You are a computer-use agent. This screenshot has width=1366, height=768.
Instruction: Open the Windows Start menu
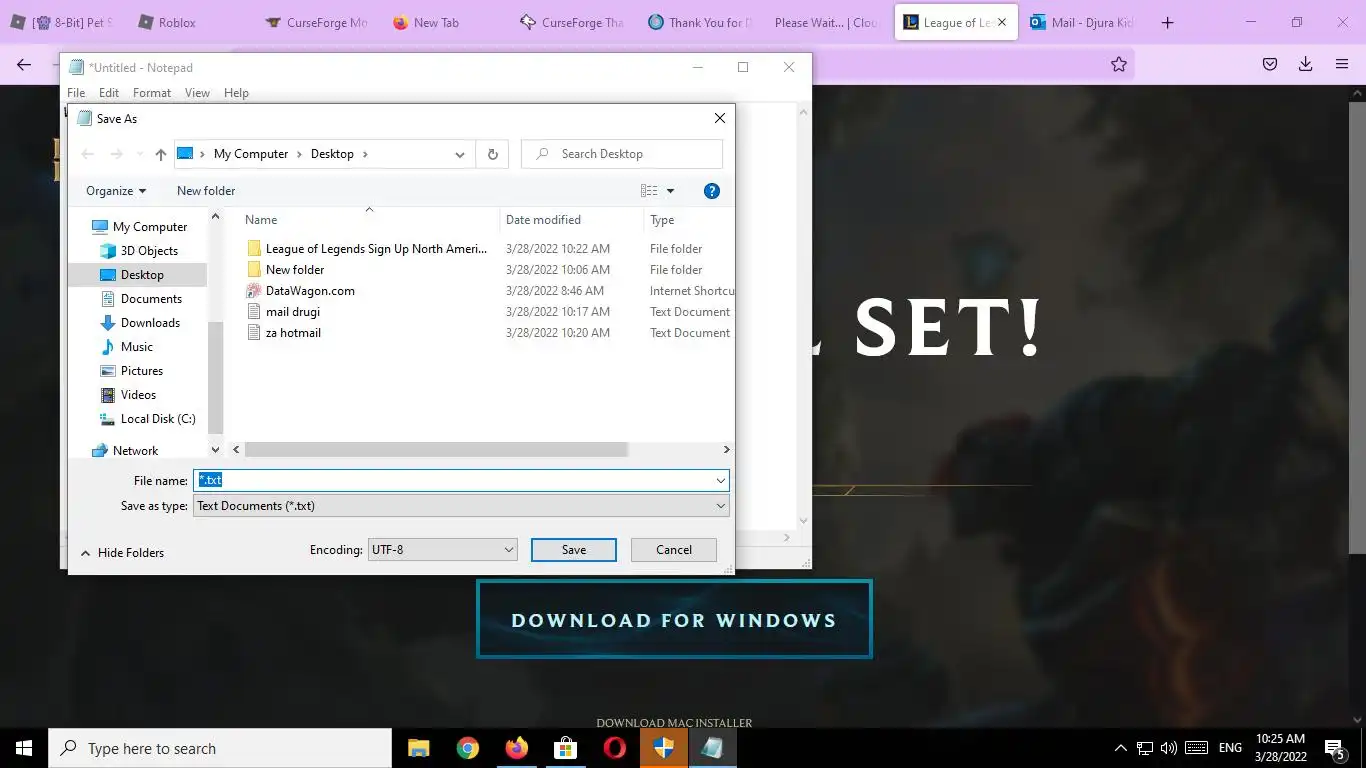[24, 748]
